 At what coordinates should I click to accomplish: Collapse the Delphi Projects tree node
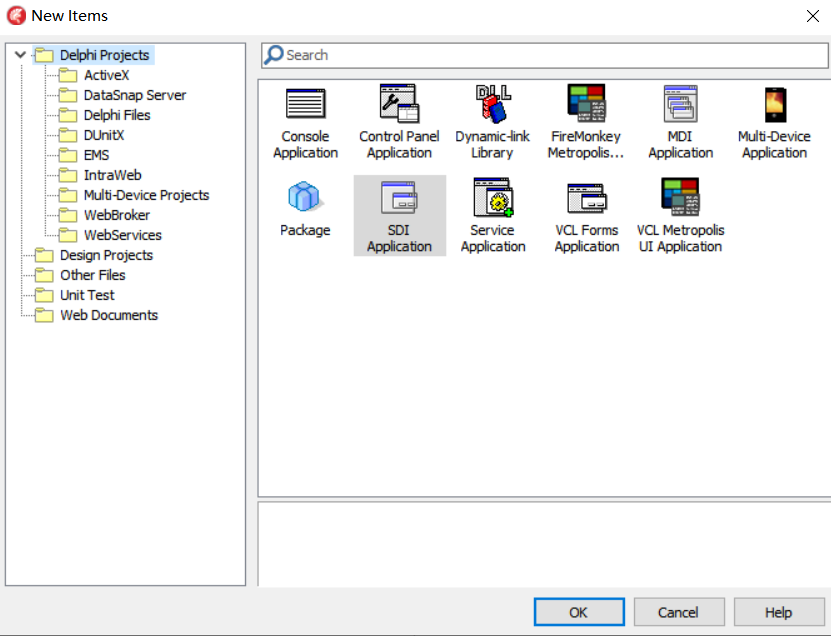(x=20, y=55)
